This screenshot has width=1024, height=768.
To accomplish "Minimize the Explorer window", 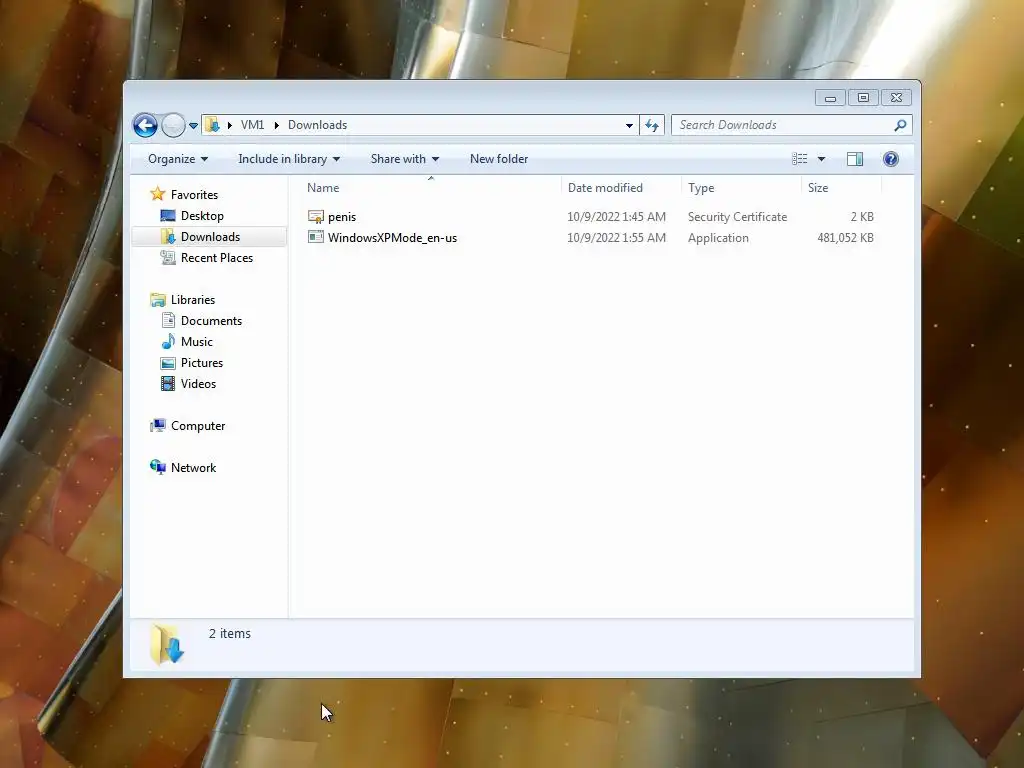I will pos(830,98).
